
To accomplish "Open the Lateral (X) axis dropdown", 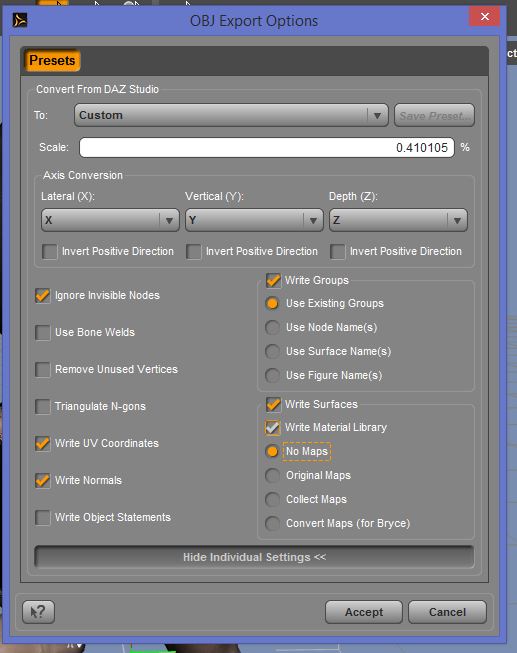I will pos(110,220).
